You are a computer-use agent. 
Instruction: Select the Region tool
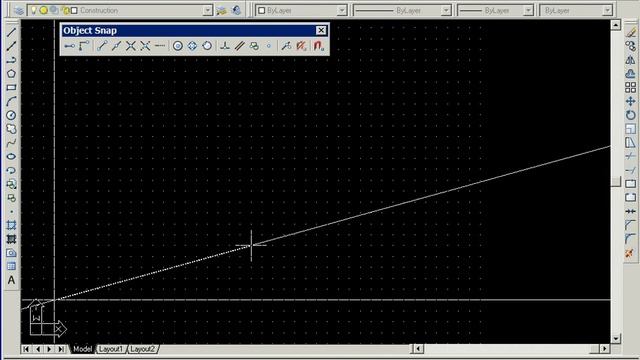tap(11, 253)
